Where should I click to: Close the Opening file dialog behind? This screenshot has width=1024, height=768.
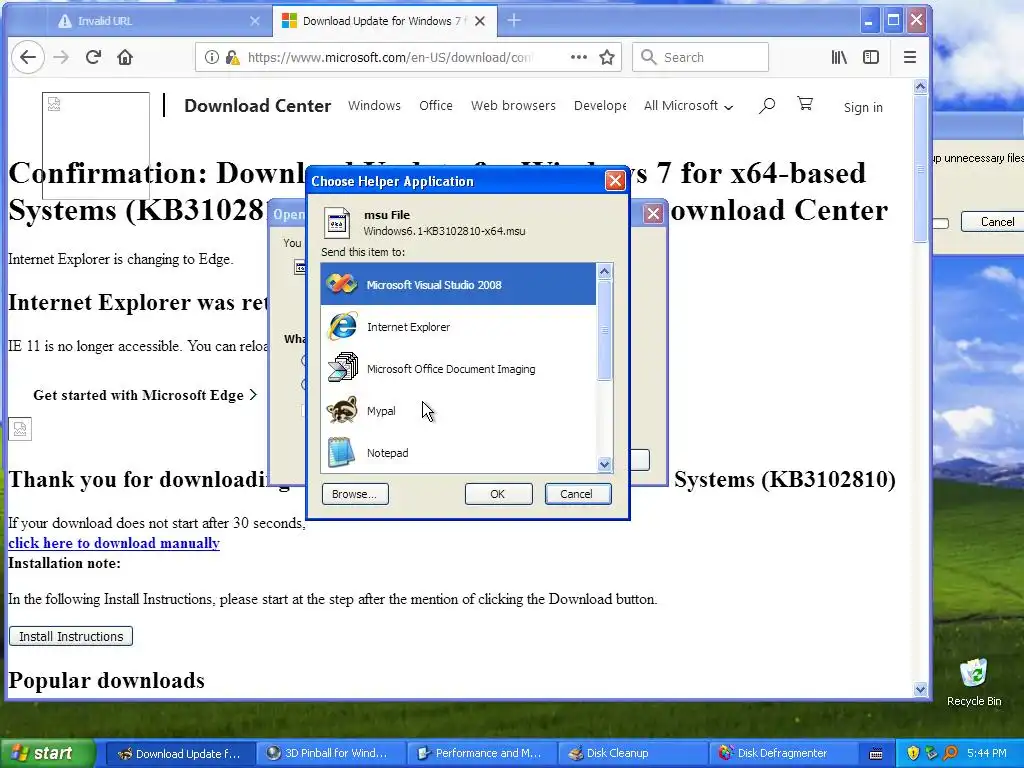click(x=653, y=214)
